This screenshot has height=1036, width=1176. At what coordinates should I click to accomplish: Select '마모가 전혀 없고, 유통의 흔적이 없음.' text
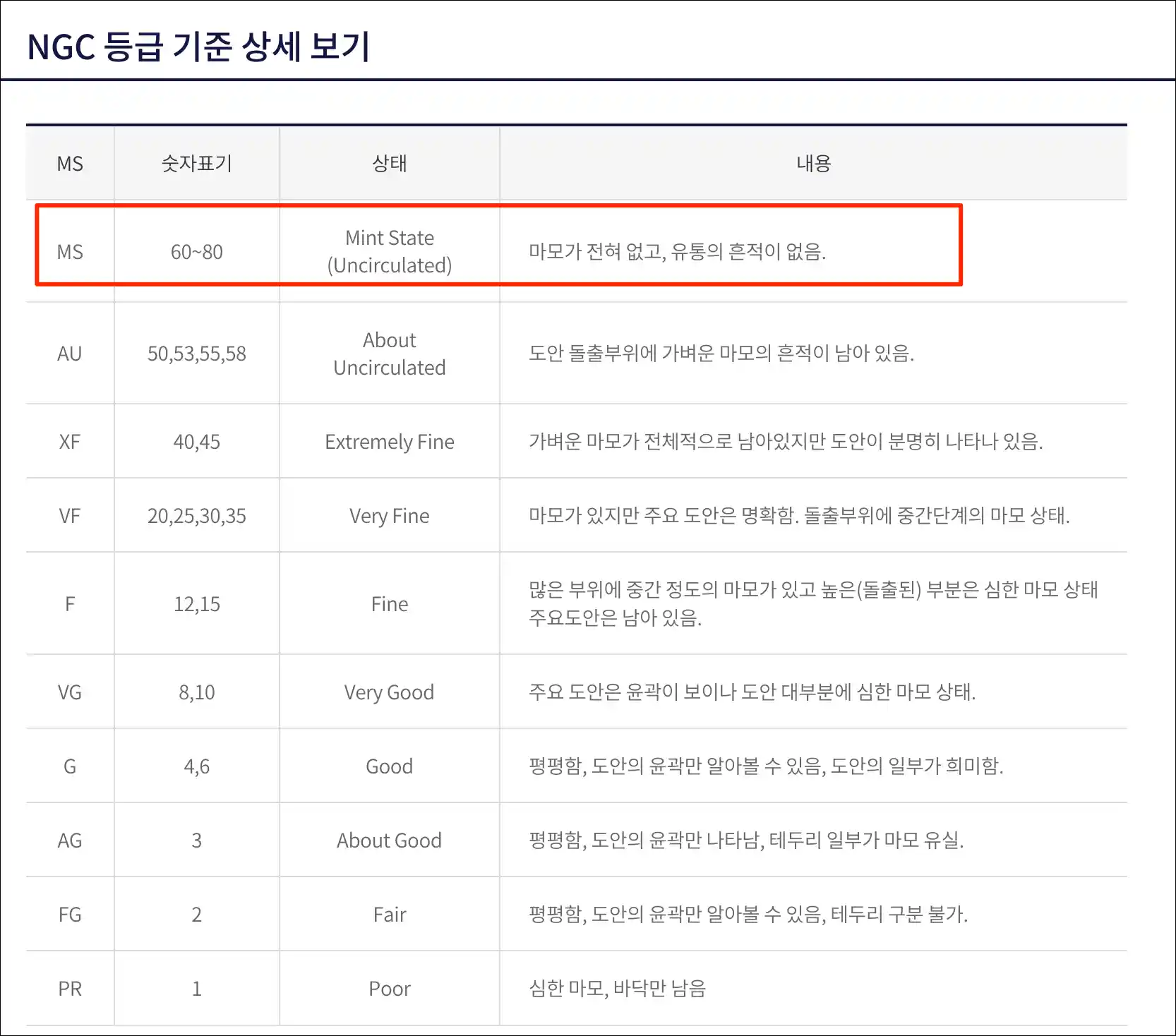678,251
